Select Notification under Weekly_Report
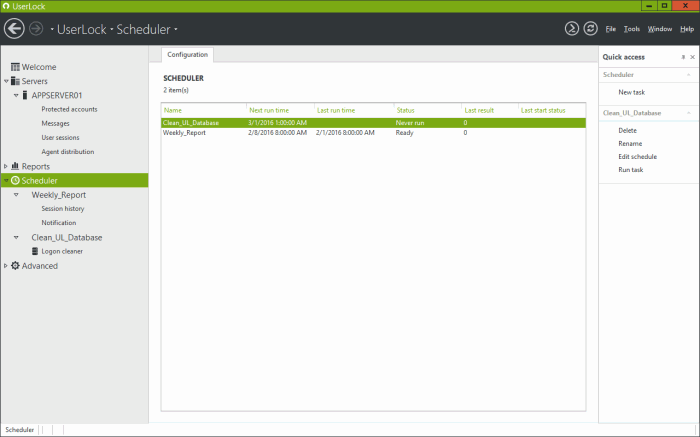This screenshot has width=700, height=437. (x=58, y=223)
